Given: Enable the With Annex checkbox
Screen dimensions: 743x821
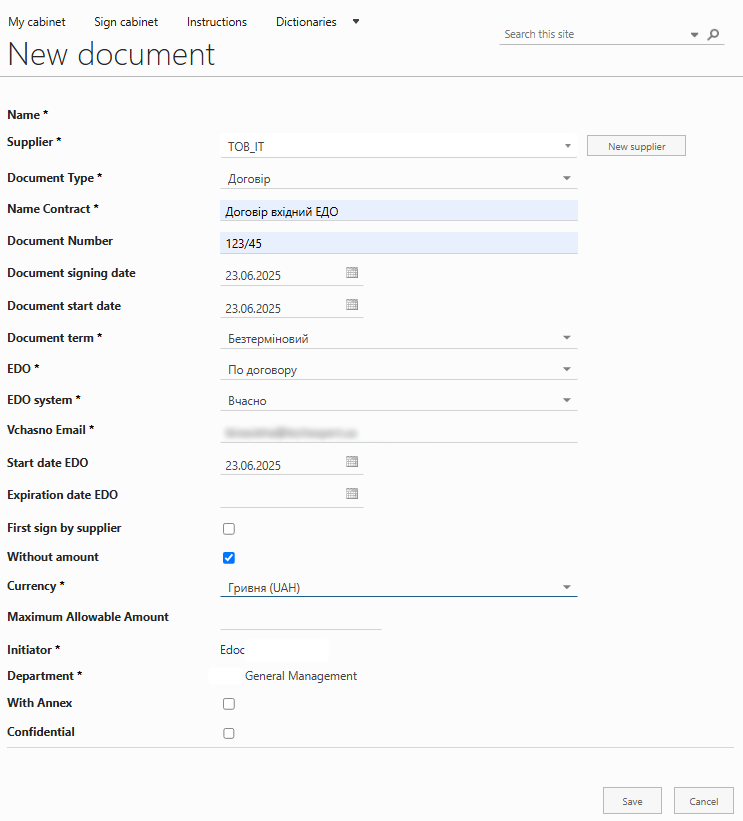Looking at the screenshot, I should coord(229,704).
